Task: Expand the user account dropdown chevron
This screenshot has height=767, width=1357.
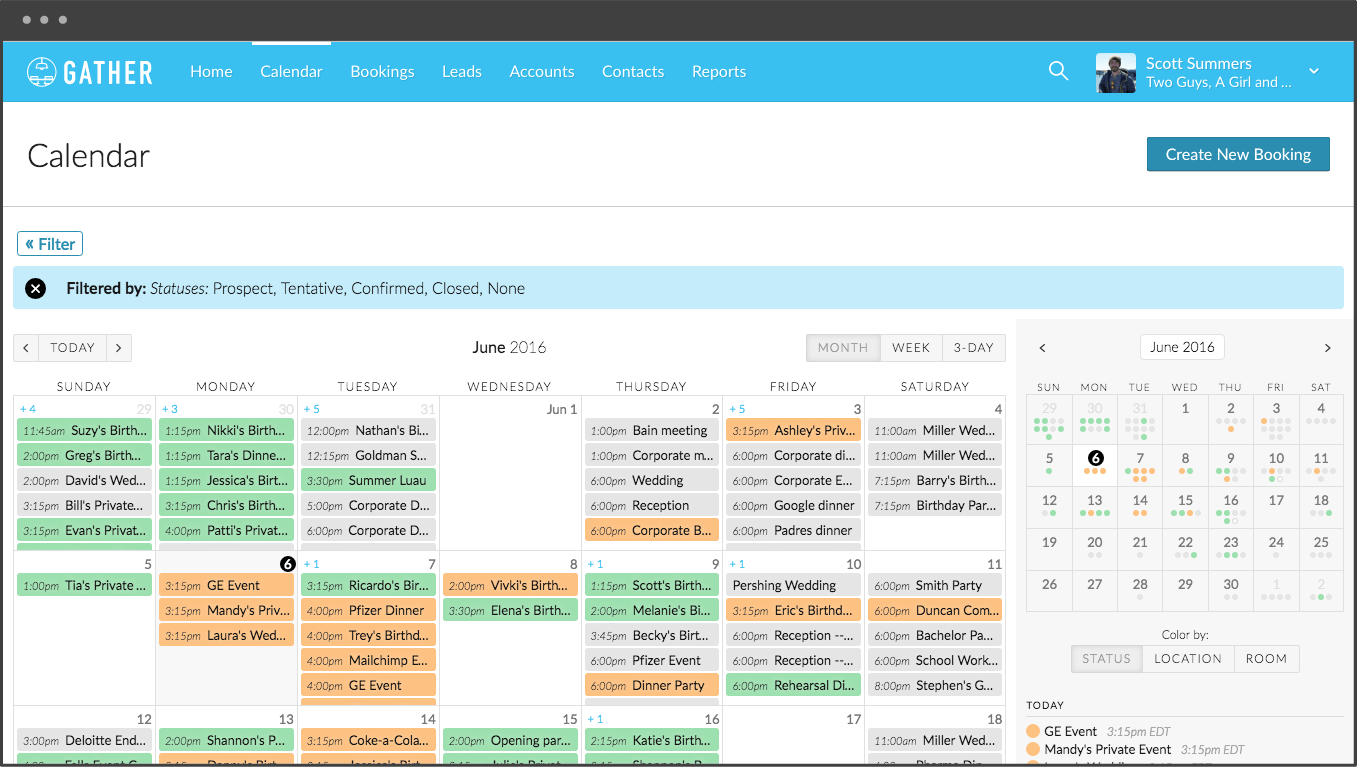Action: coord(1314,71)
